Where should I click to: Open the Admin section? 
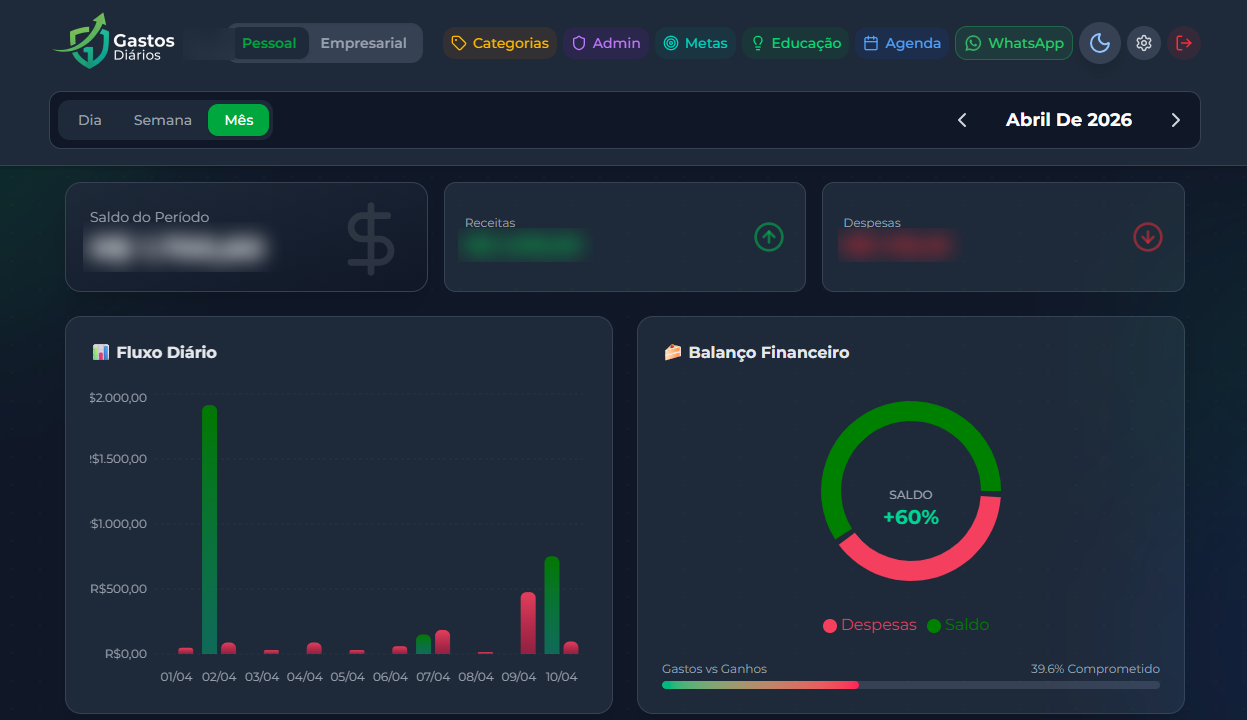point(606,43)
